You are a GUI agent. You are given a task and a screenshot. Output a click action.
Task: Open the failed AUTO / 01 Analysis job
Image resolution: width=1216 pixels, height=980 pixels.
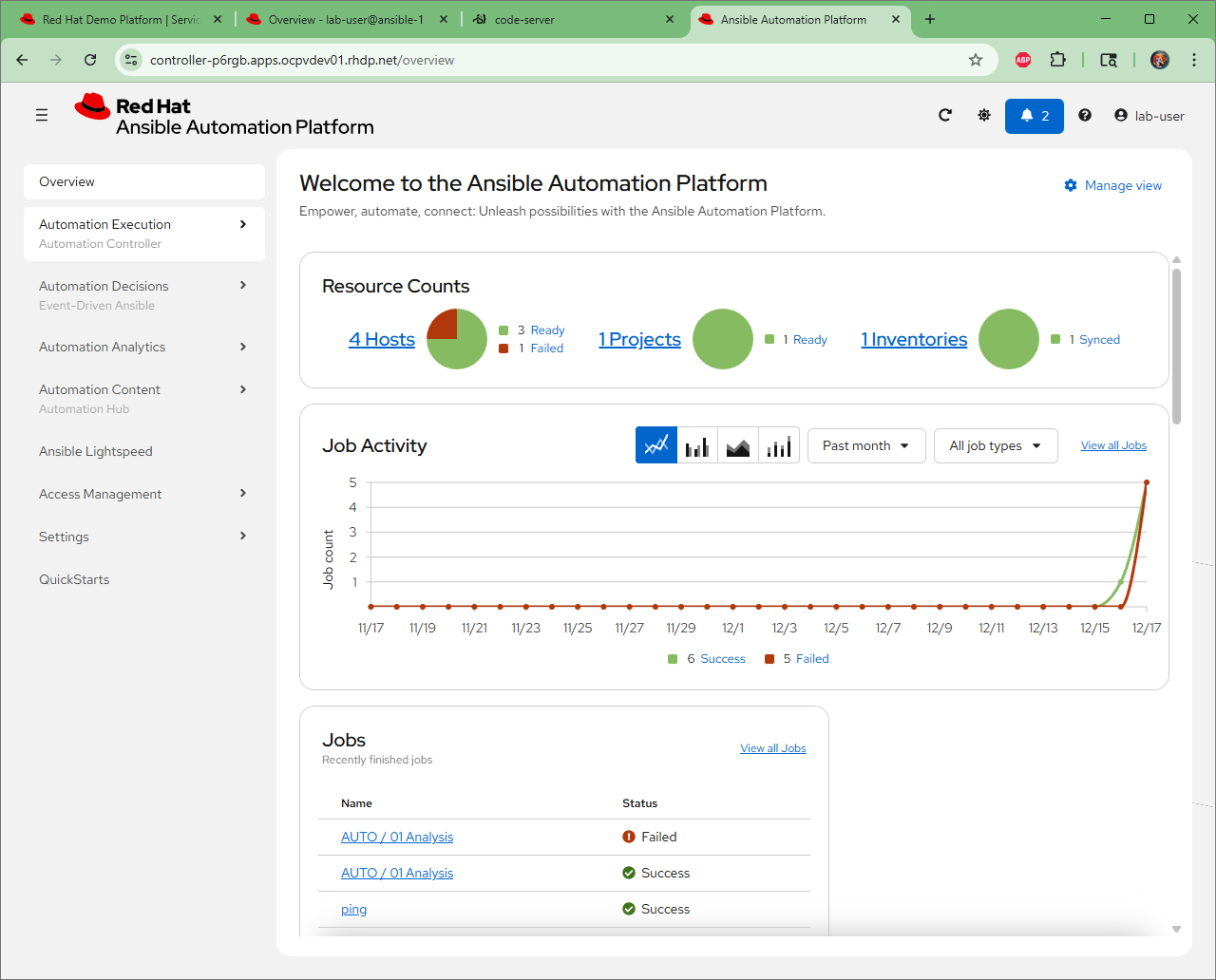(397, 837)
